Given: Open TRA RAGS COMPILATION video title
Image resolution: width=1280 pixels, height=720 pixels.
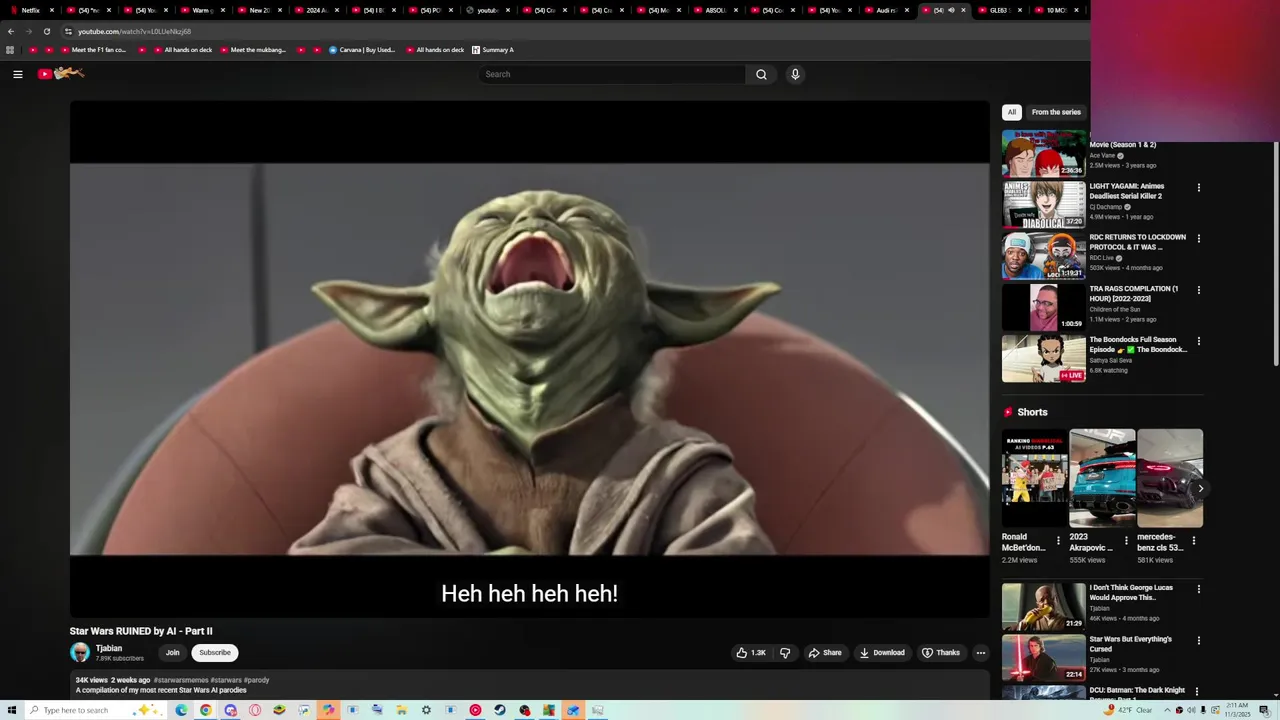Looking at the screenshot, I should pyautogui.click(x=1134, y=294).
